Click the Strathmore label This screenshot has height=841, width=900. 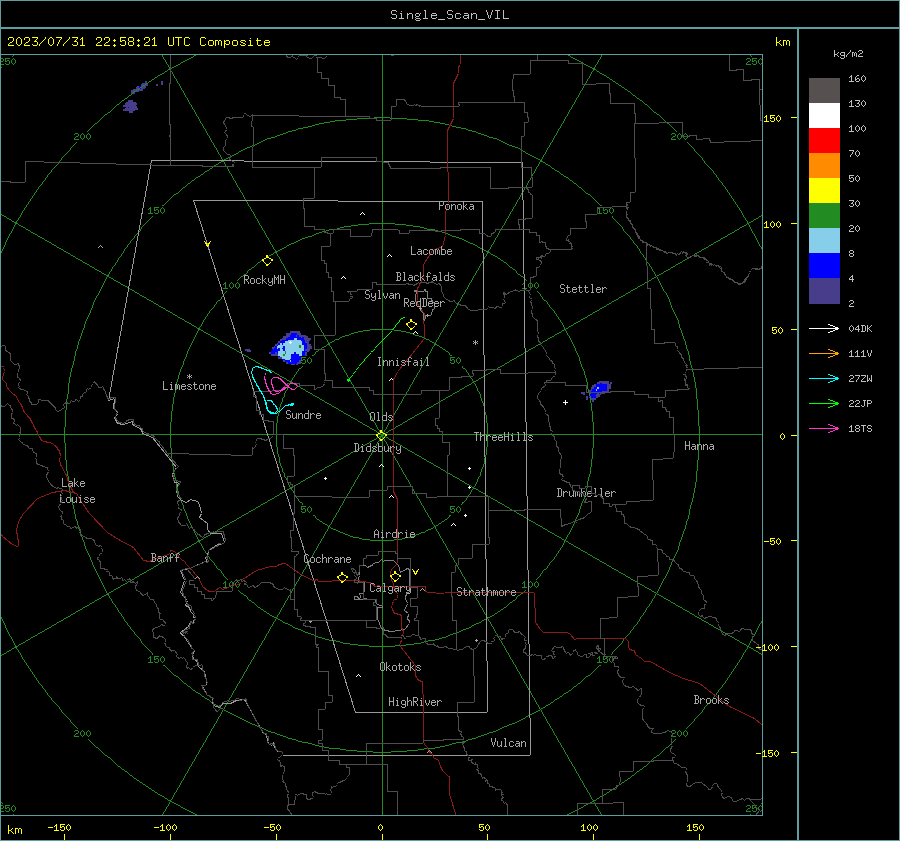tap(486, 592)
